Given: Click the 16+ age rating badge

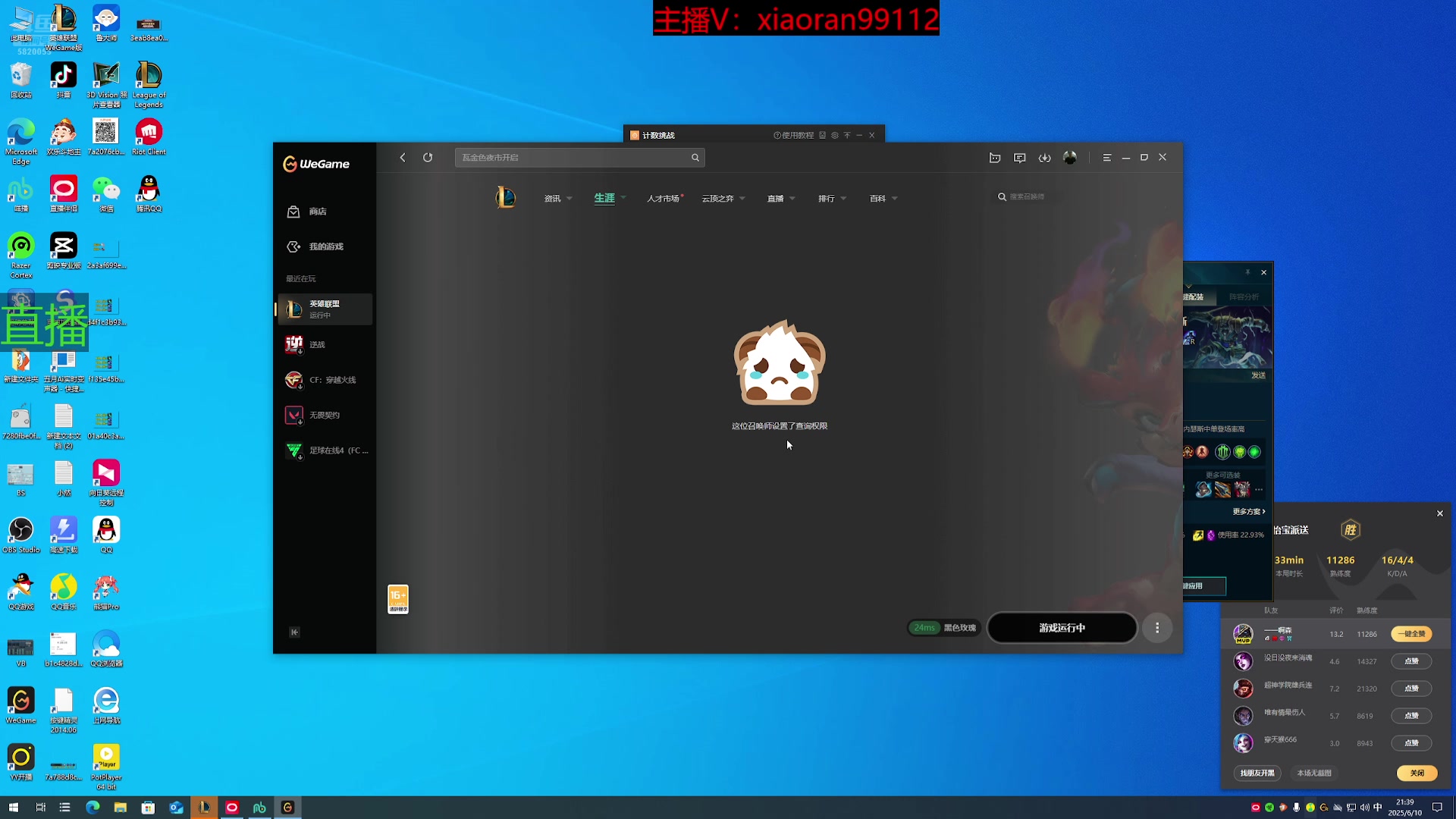Looking at the screenshot, I should click(x=398, y=599).
